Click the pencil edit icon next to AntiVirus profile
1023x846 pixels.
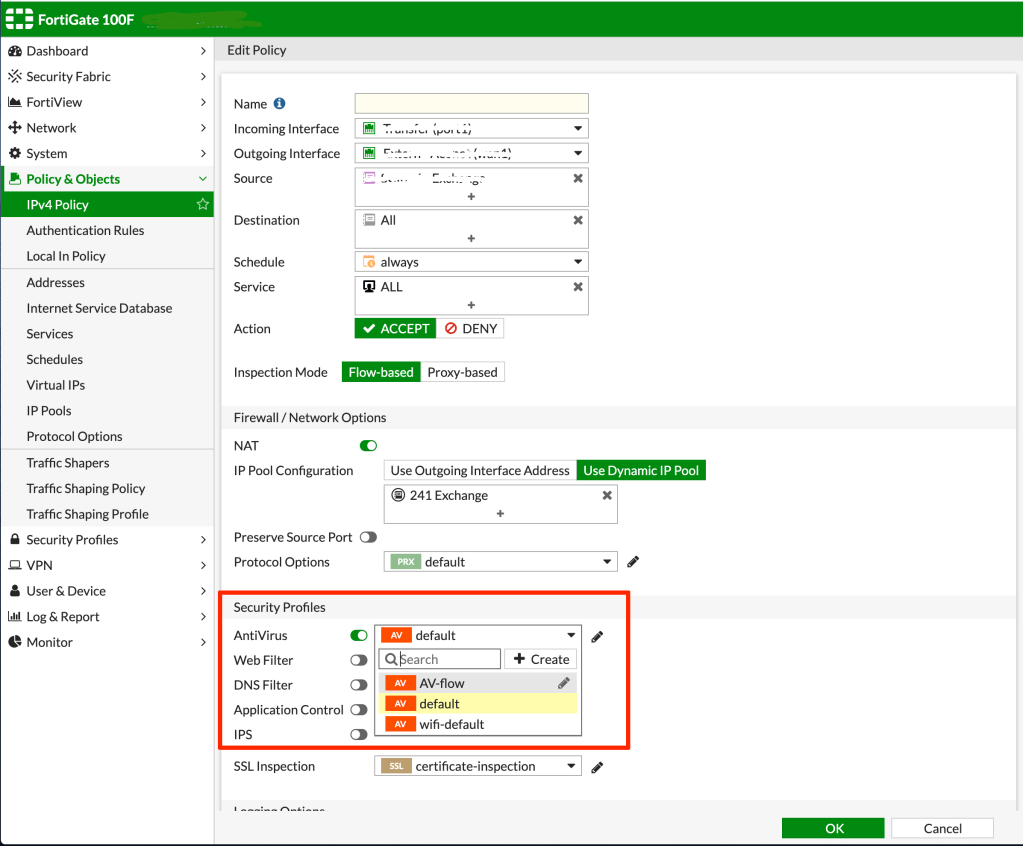597,636
